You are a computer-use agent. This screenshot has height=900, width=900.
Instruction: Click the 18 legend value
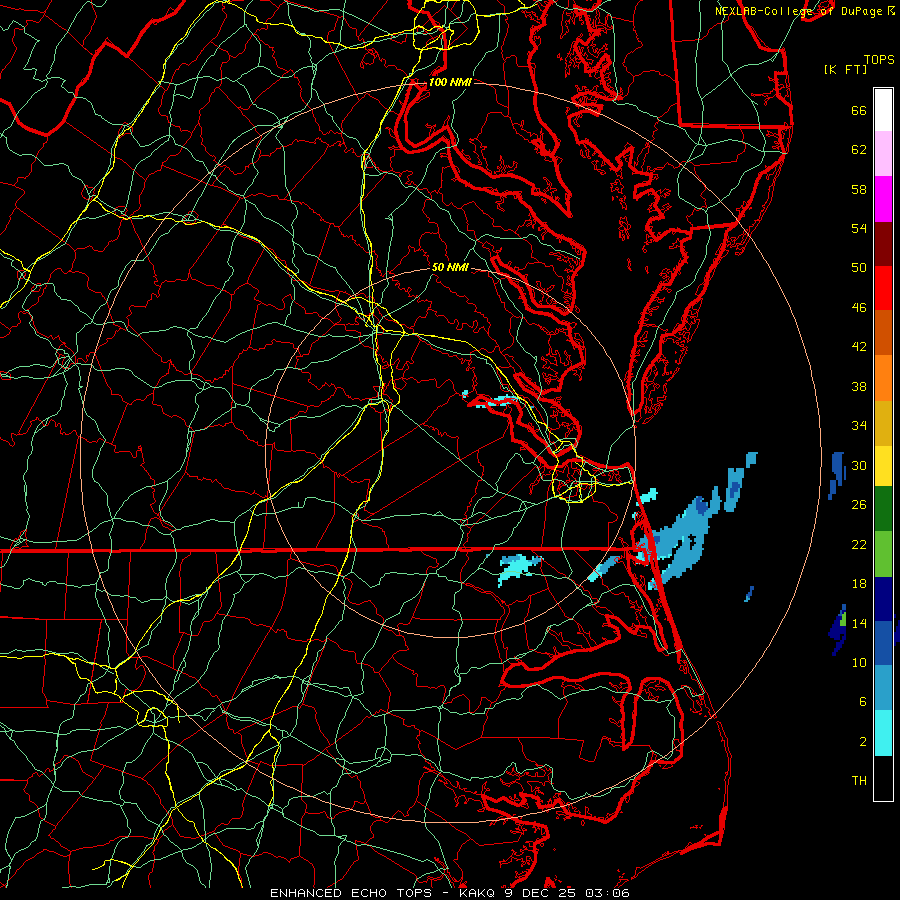point(859,584)
